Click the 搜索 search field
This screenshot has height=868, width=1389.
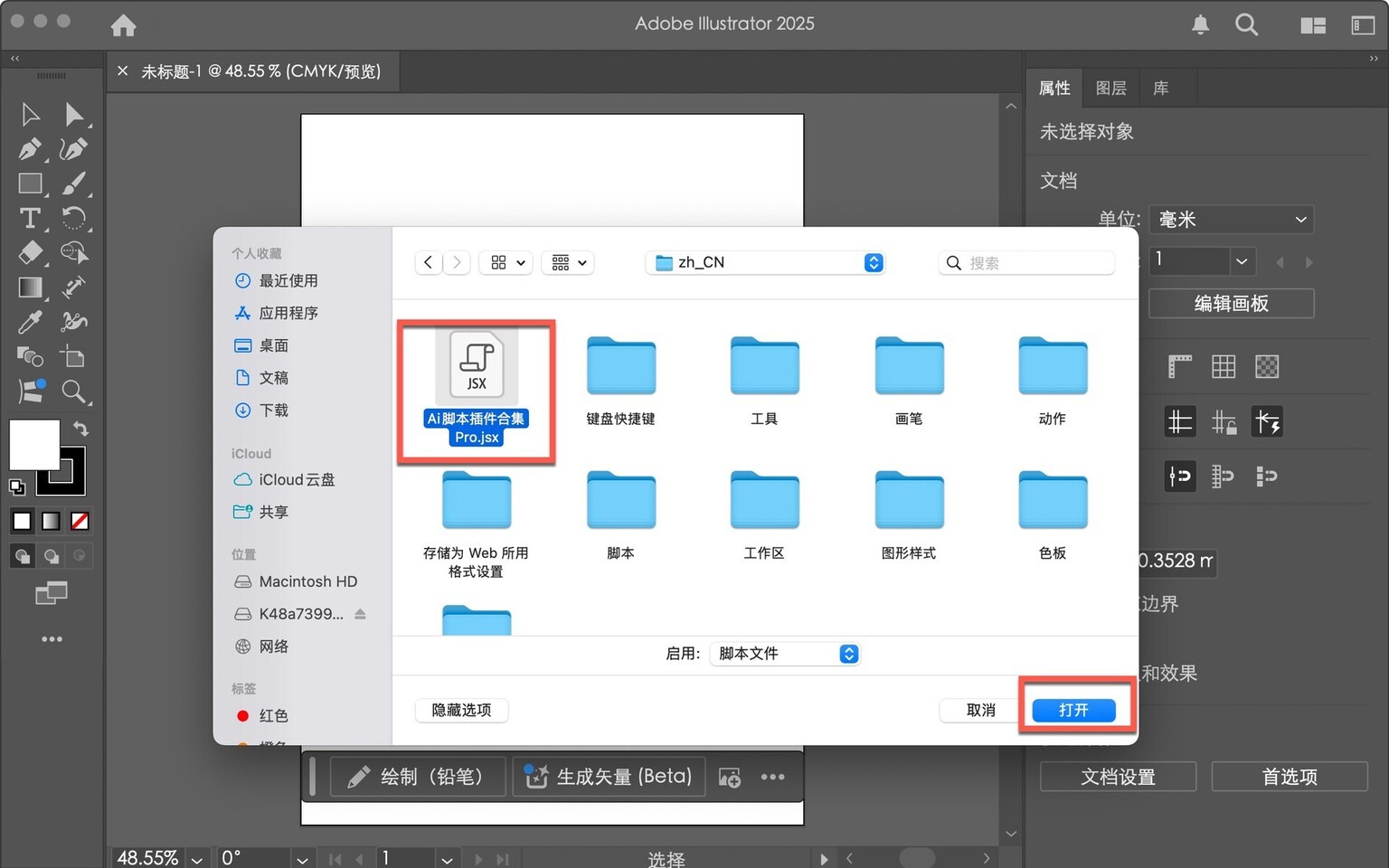coord(1026,262)
